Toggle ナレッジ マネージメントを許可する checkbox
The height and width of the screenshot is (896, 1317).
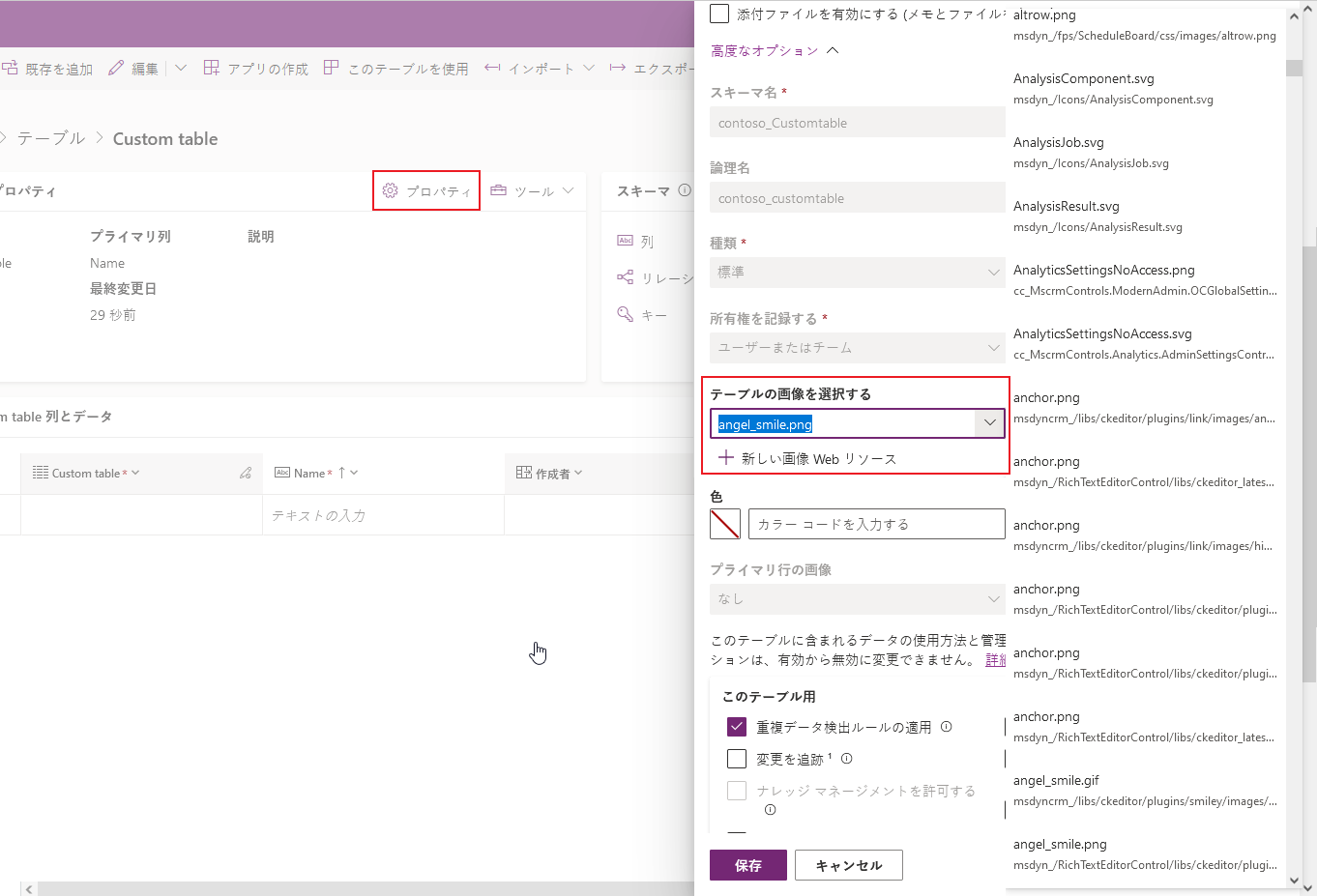(x=737, y=791)
